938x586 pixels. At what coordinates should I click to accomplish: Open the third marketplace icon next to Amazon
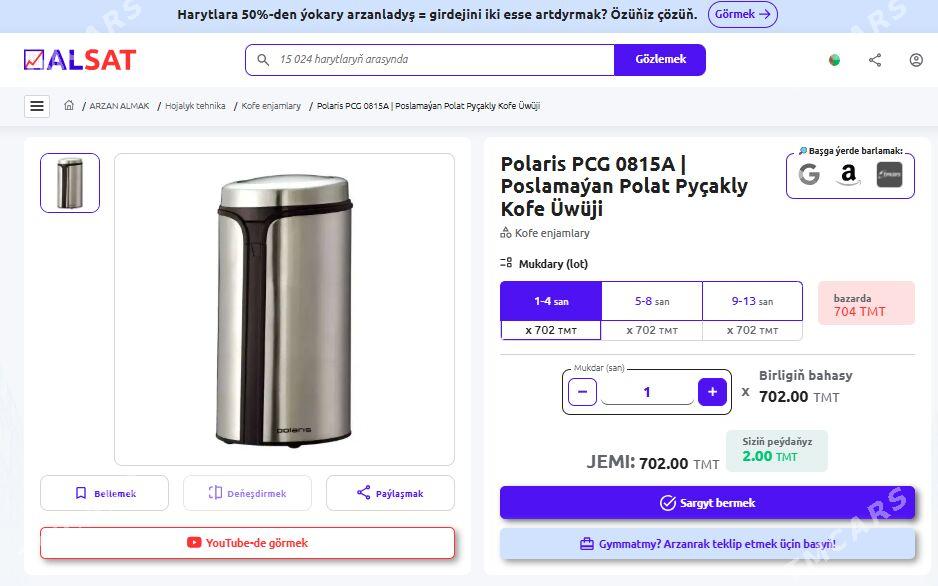click(x=887, y=176)
